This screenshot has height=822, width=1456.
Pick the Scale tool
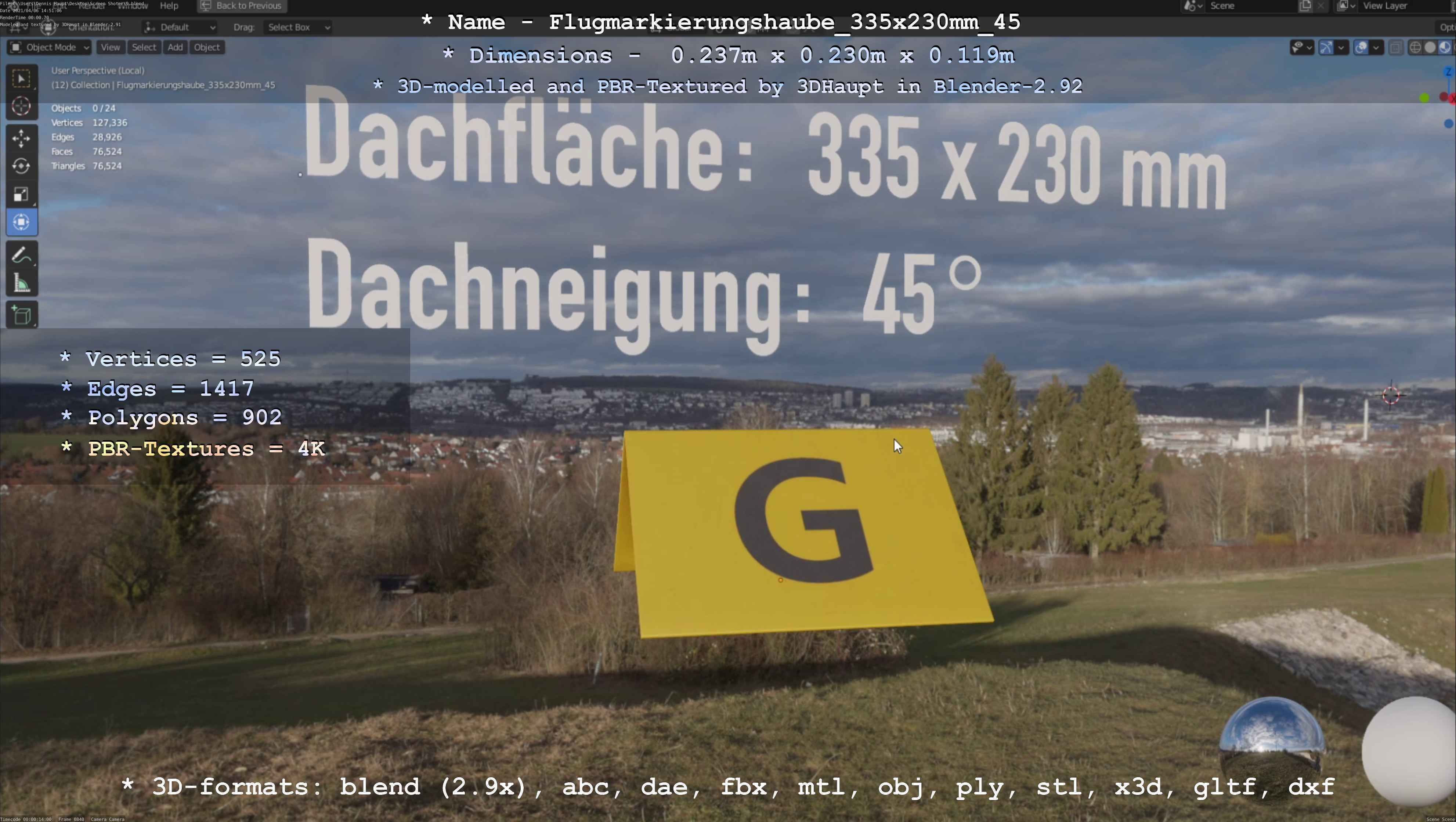tap(21, 194)
